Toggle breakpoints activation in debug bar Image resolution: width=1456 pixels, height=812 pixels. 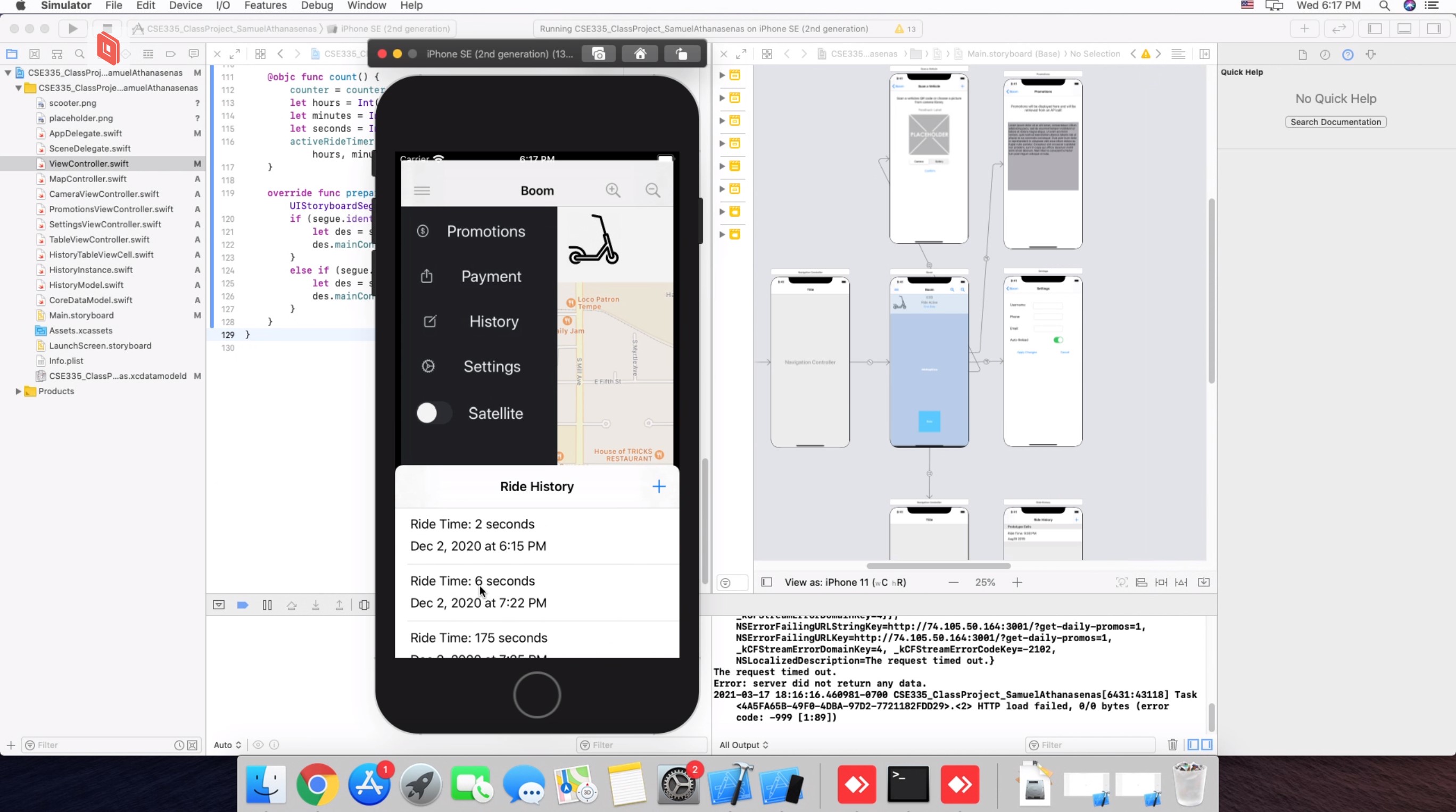243,605
